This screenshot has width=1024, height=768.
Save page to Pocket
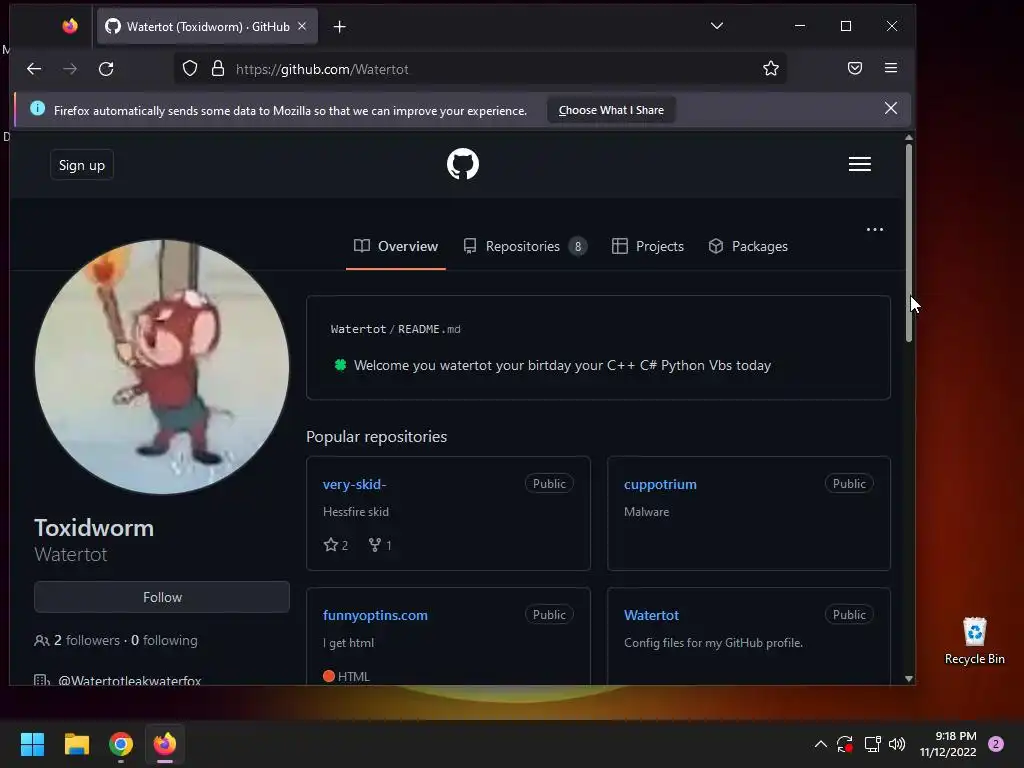(854, 69)
